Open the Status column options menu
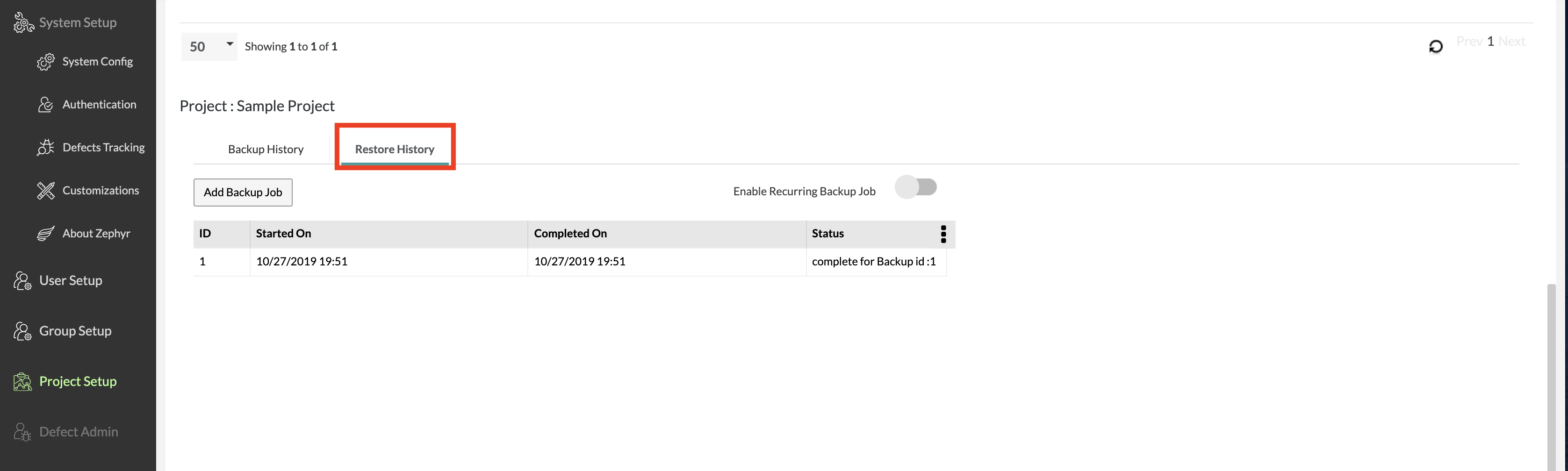Image resolution: width=1568 pixels, height=471 pixels. point(943,234)
